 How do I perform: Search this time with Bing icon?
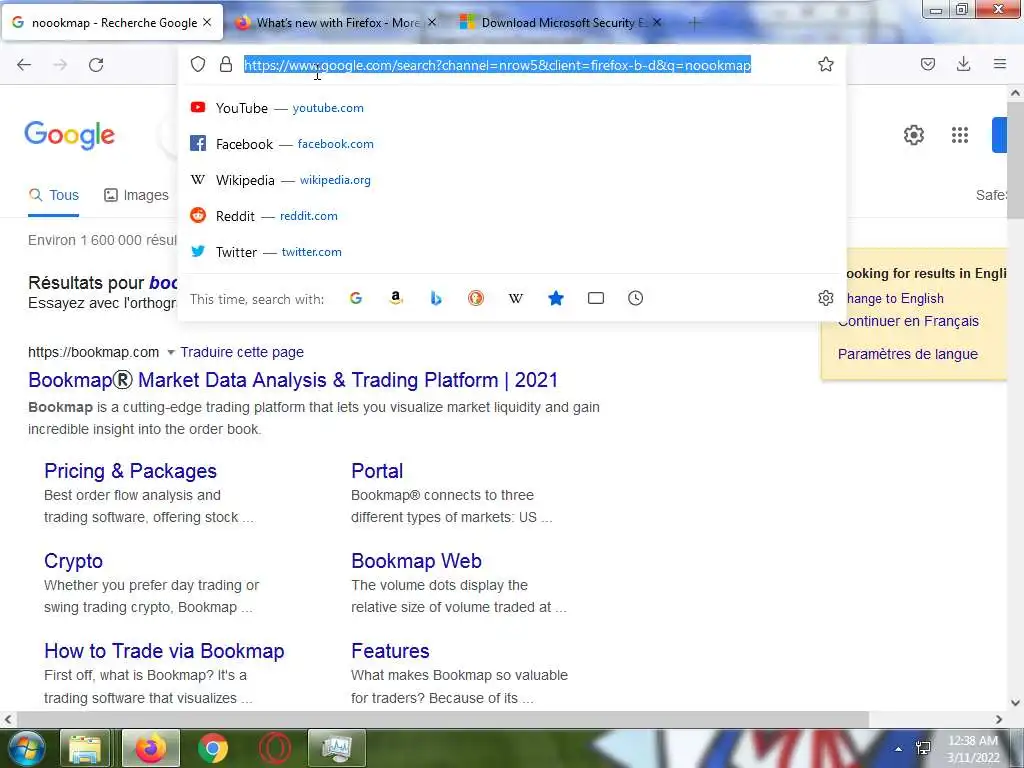[436, 298]
